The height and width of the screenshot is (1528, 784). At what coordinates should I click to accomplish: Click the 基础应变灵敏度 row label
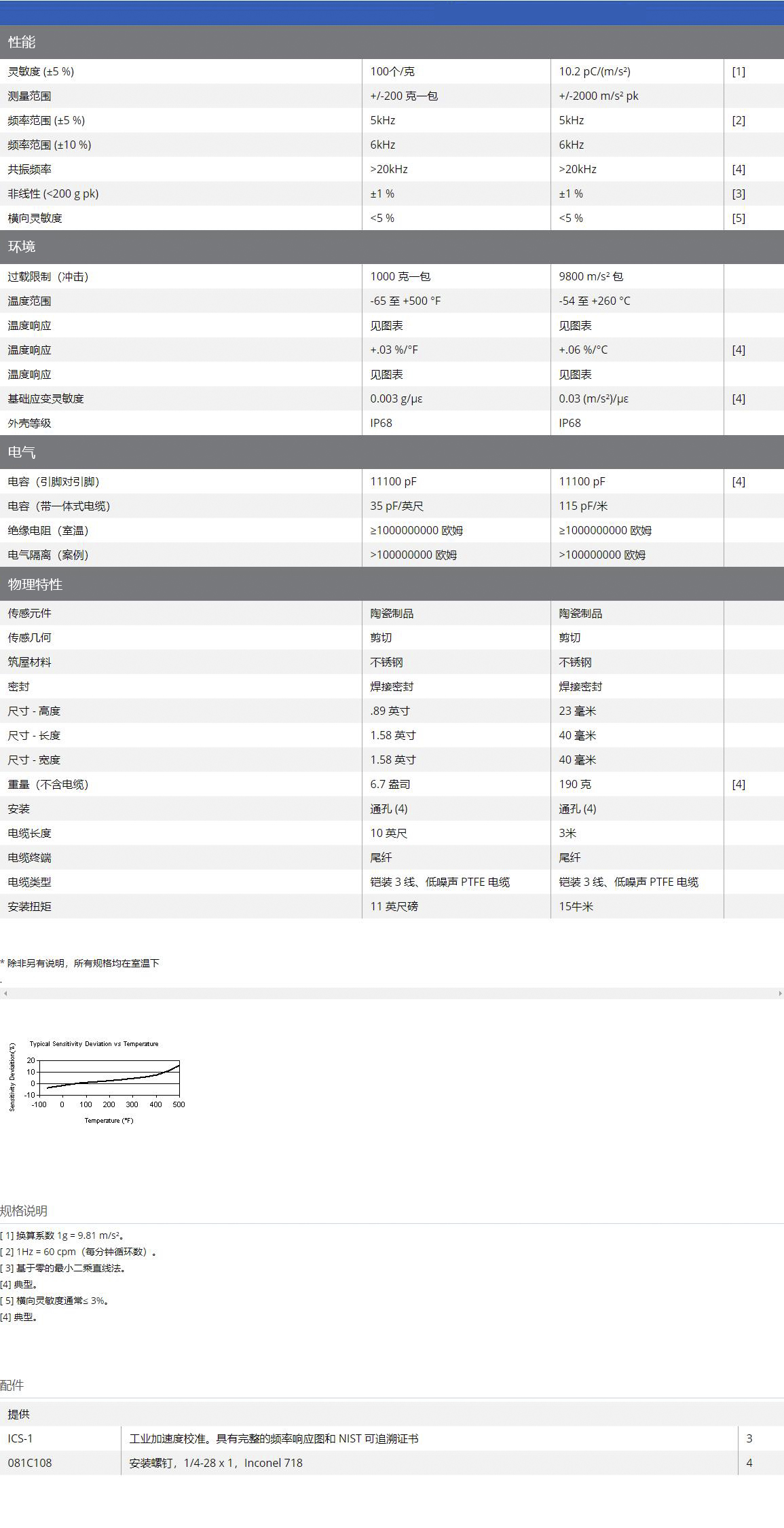click(45, 398)
